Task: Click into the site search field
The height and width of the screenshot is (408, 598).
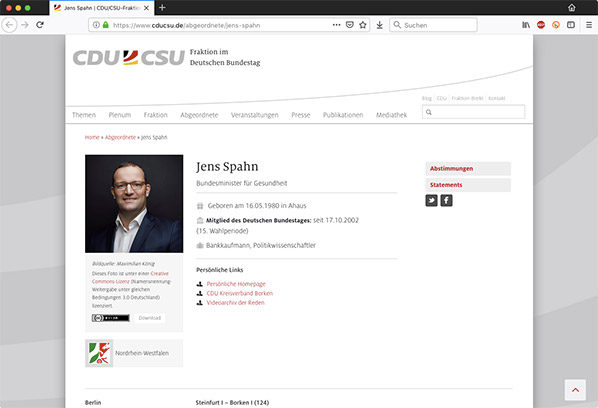Action: coord(473,112)
